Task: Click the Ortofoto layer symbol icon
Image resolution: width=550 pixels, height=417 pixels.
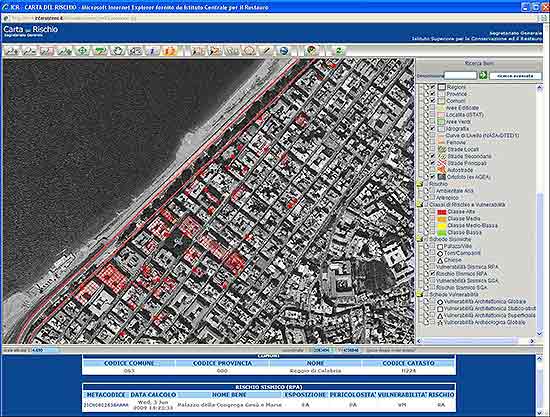Action: pos(442,177)
